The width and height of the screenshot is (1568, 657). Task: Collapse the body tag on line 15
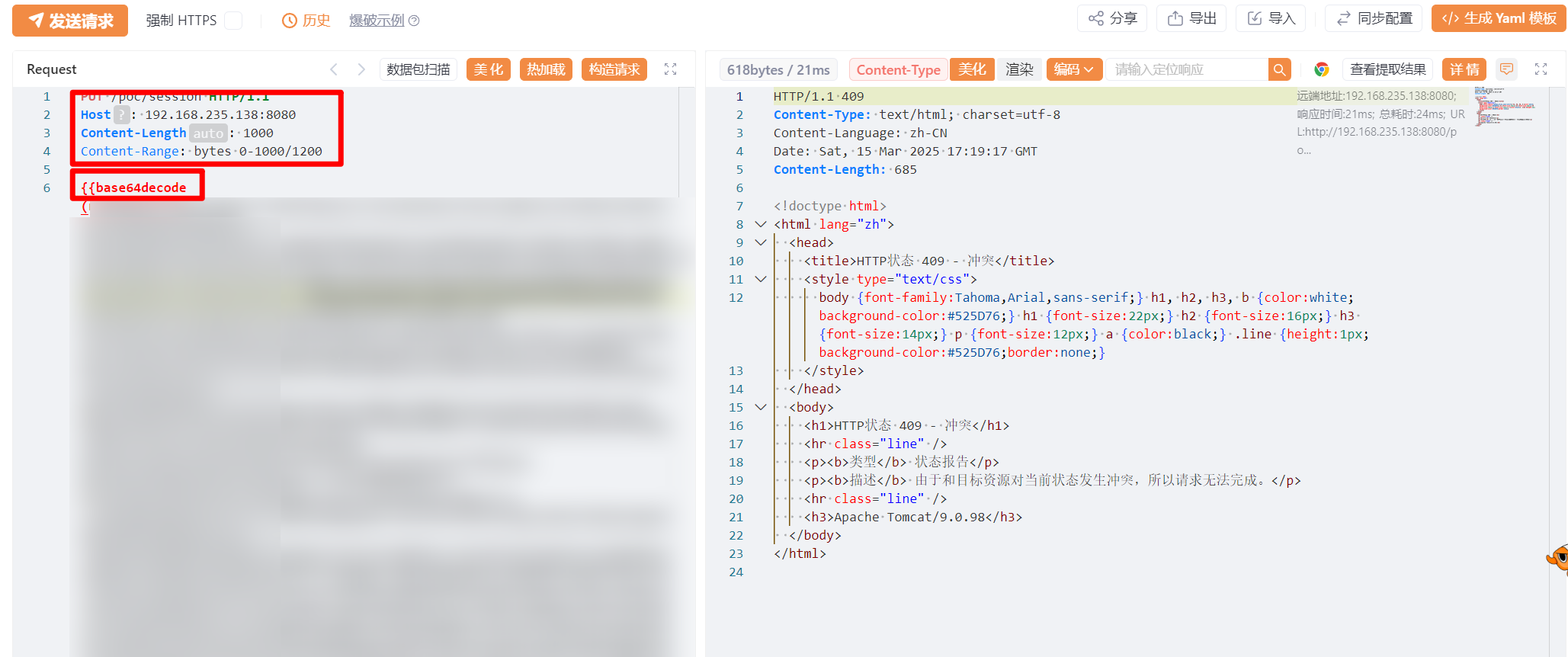pyautogui.click(x=760, y=407)
